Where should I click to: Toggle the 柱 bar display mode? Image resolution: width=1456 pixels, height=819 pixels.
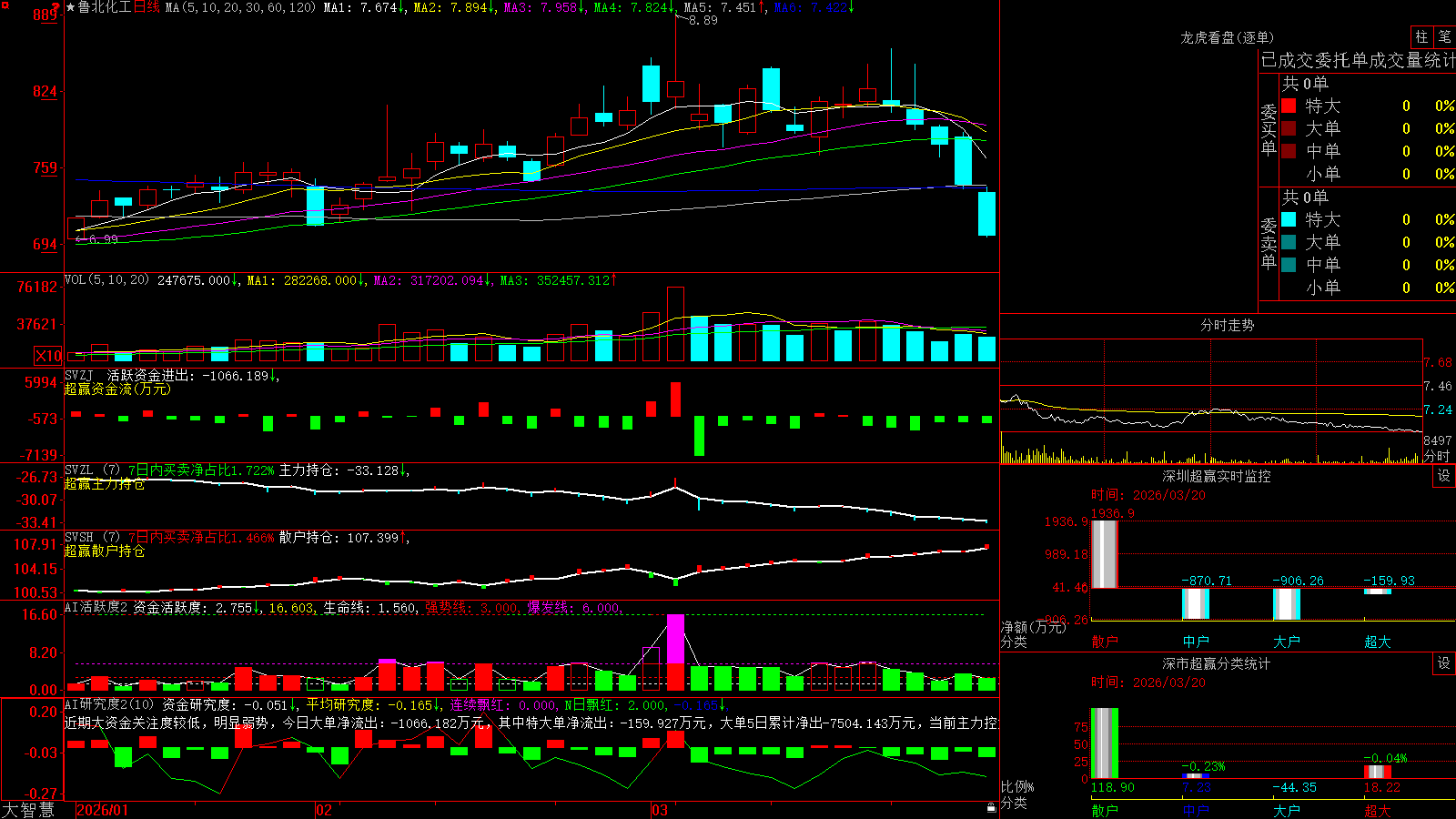1421,37
